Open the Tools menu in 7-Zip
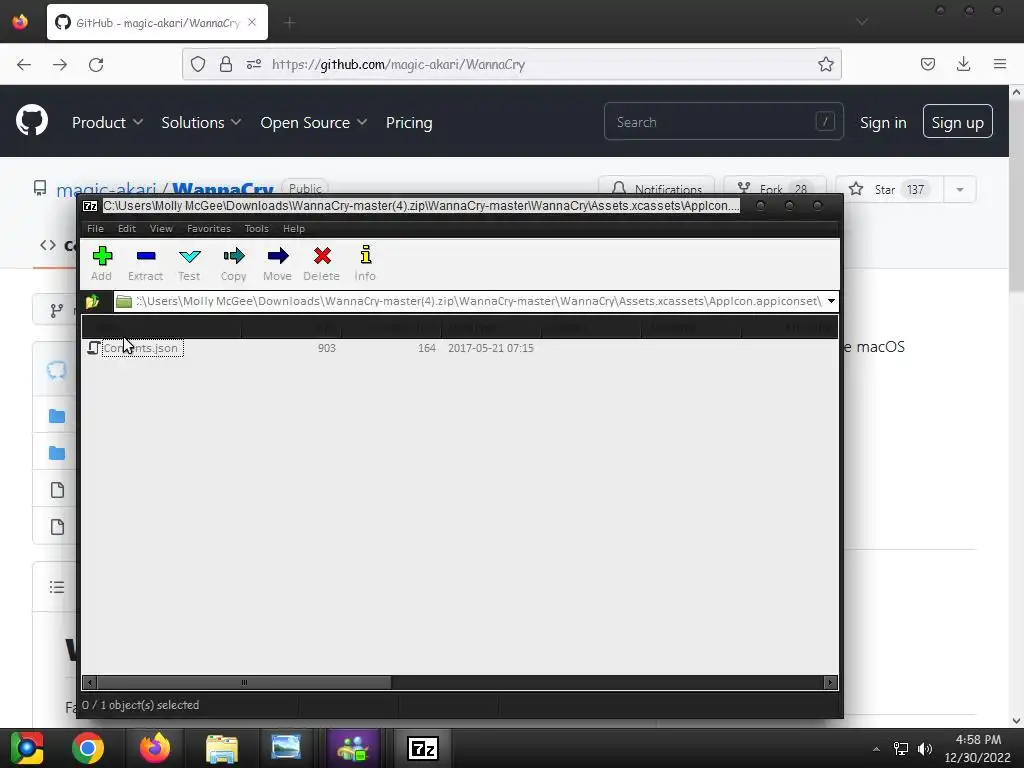 (x=256, y=229)
